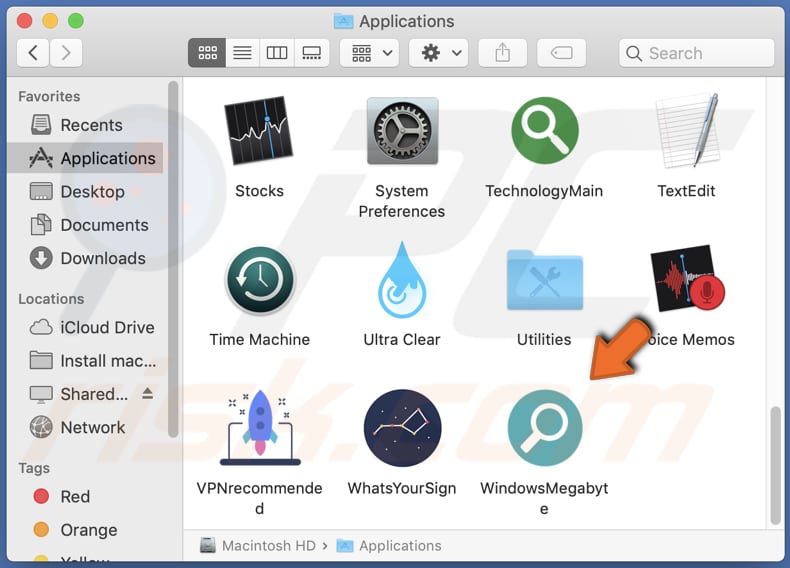Select the TechnologyMain green magnifier icon

tap(545, 131)
